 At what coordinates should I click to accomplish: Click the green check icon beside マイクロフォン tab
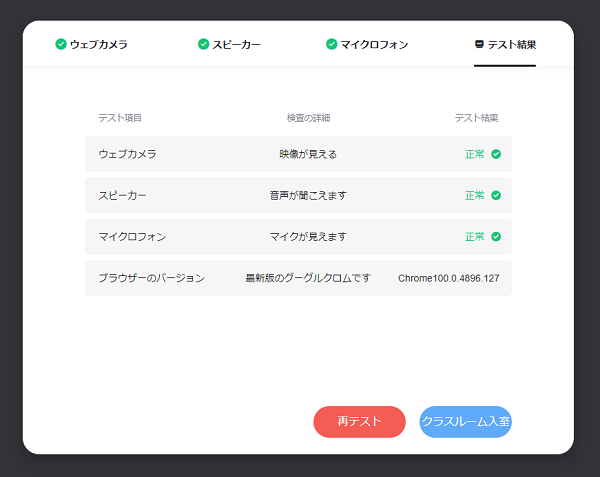[x=332, y=44]
